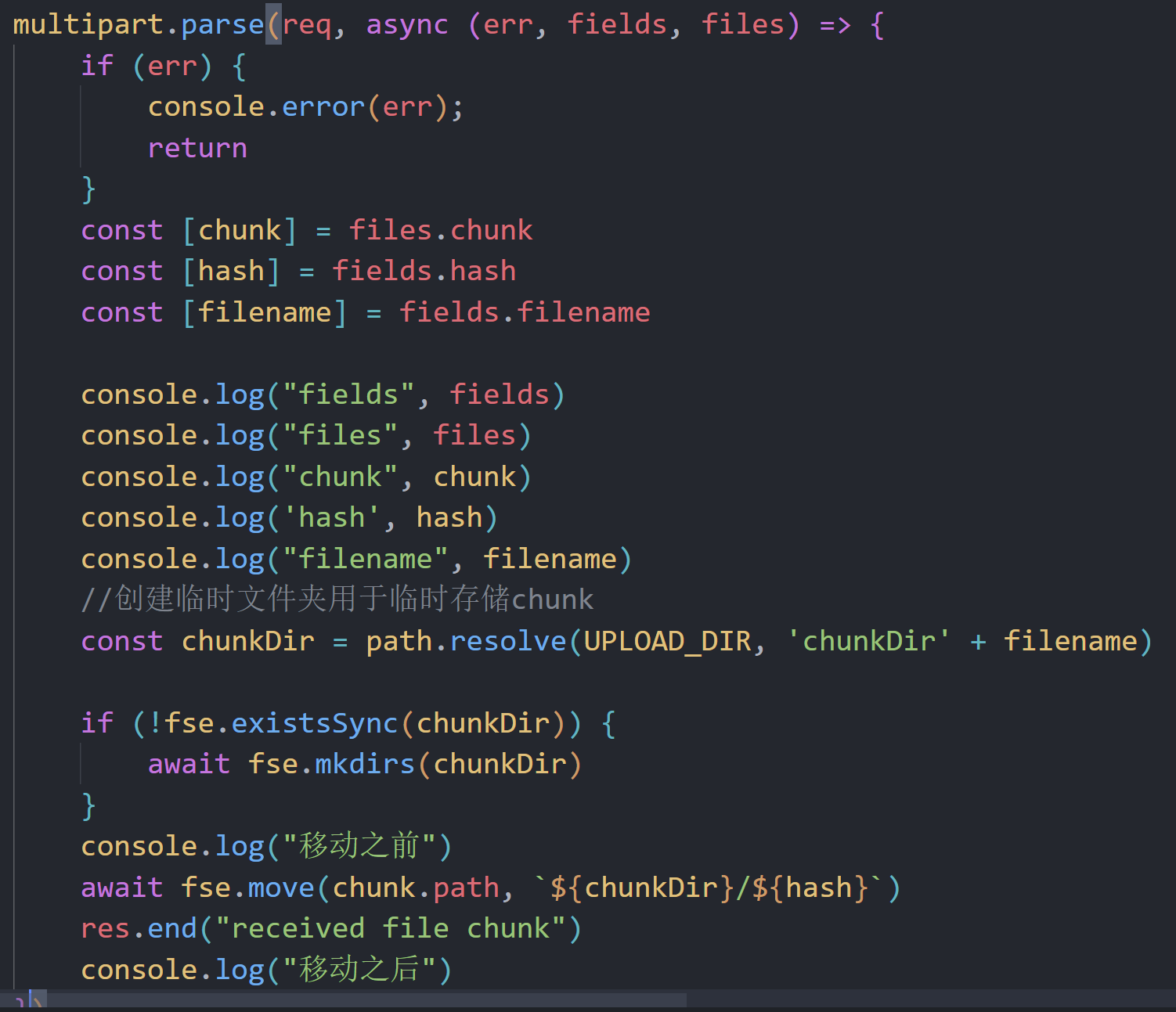This screenshot has height=1012, width=1176.
Task: Click the 'async' keyword in the callback
Action: pos(407,24)
